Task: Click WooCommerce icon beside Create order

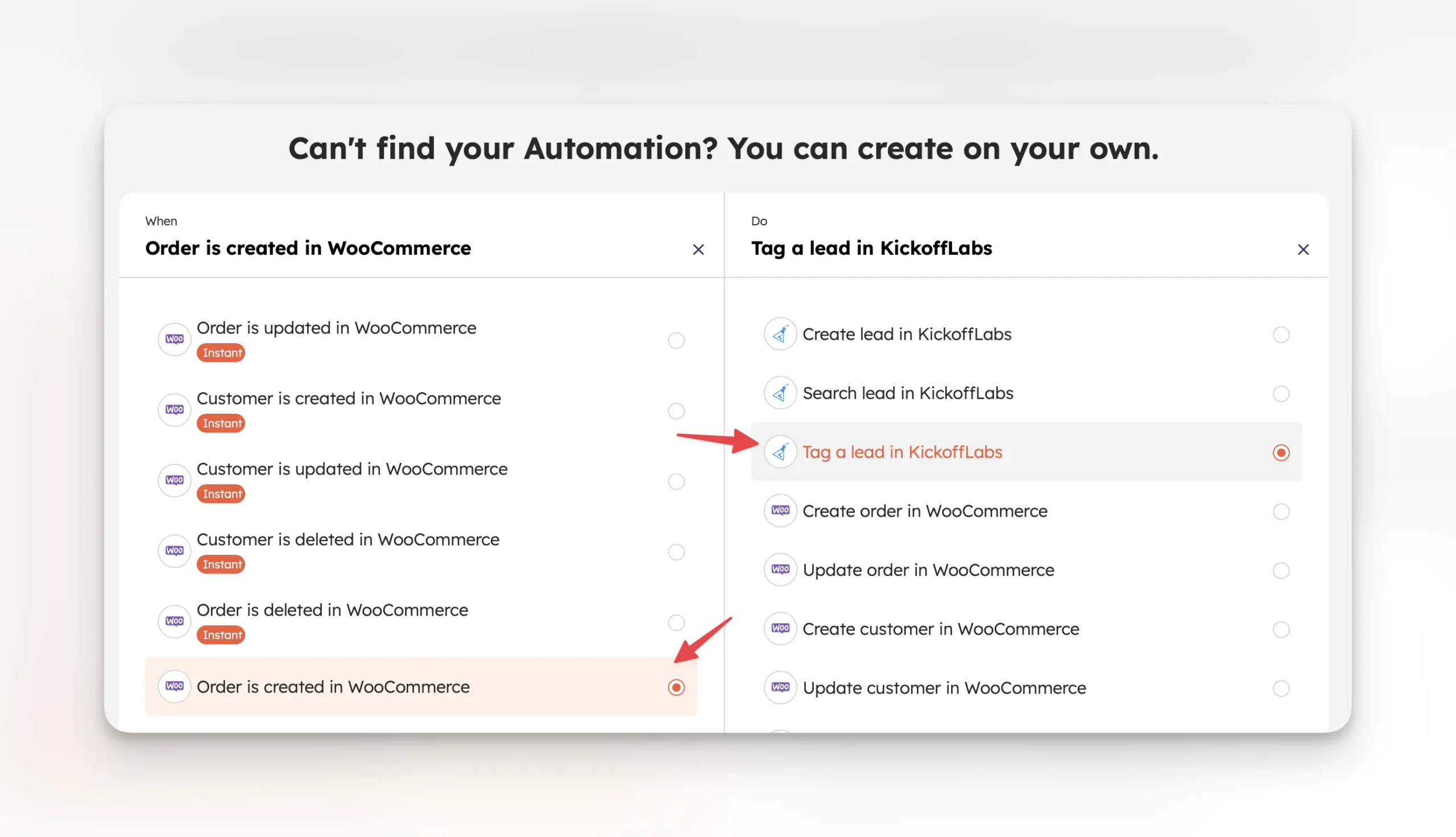Action: click(780, 511)
